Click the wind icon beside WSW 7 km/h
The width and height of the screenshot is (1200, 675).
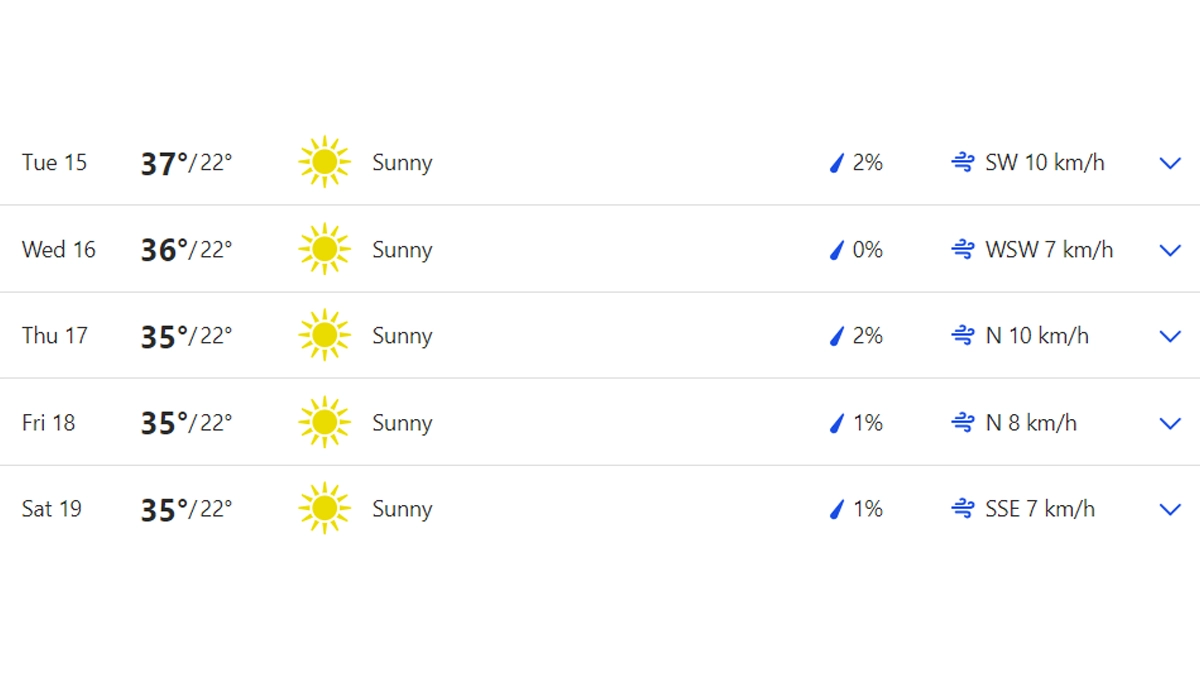[x=962, y=250]
